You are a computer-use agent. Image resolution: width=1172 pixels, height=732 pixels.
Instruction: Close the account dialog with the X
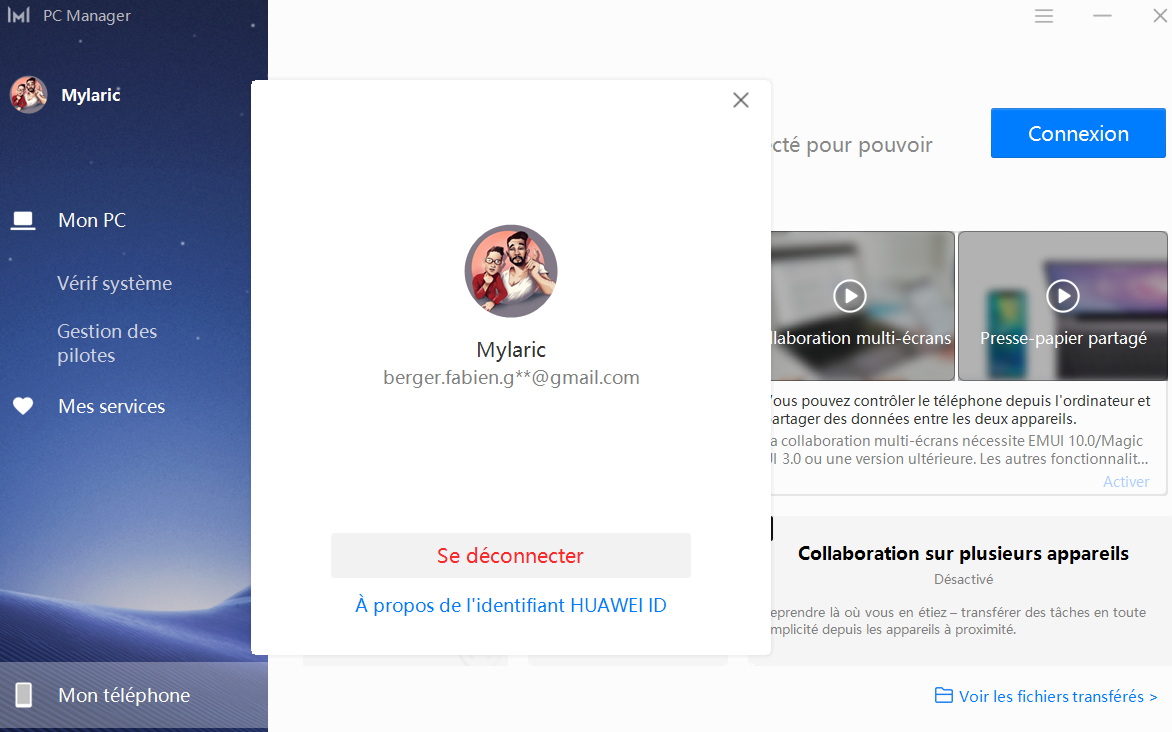tap(740, 100)
